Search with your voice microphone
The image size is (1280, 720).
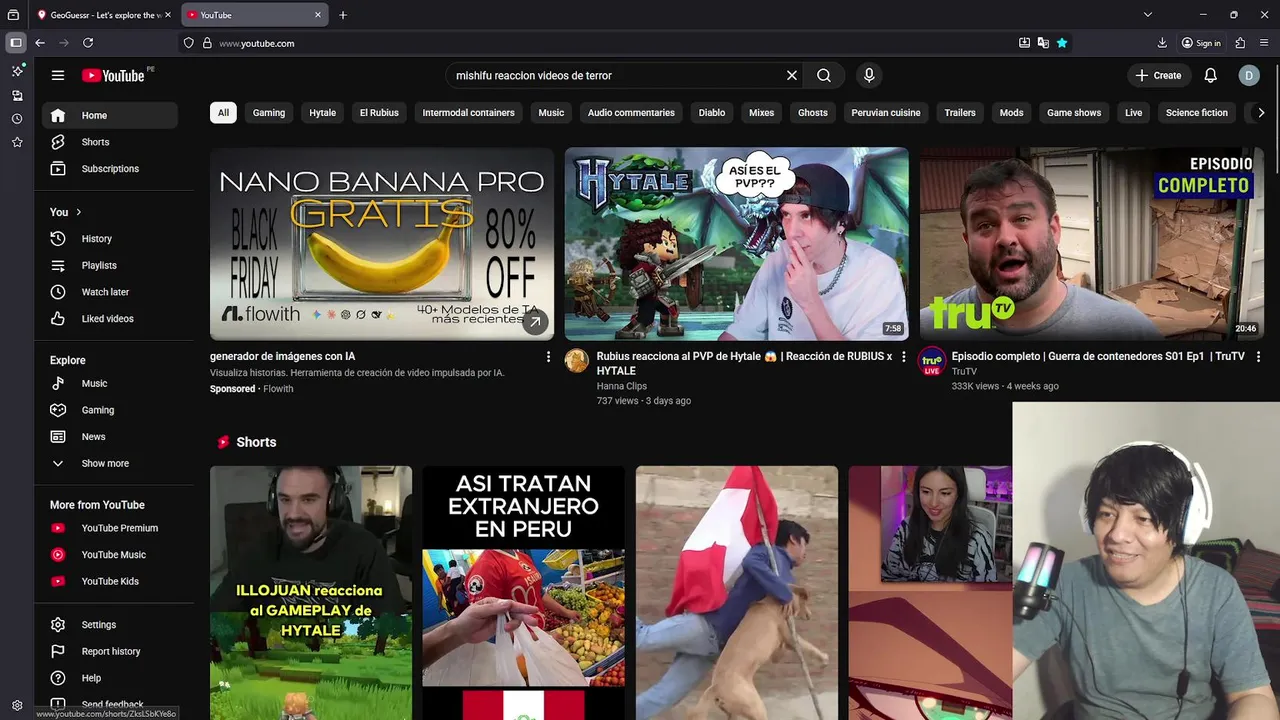pos(869,75)
